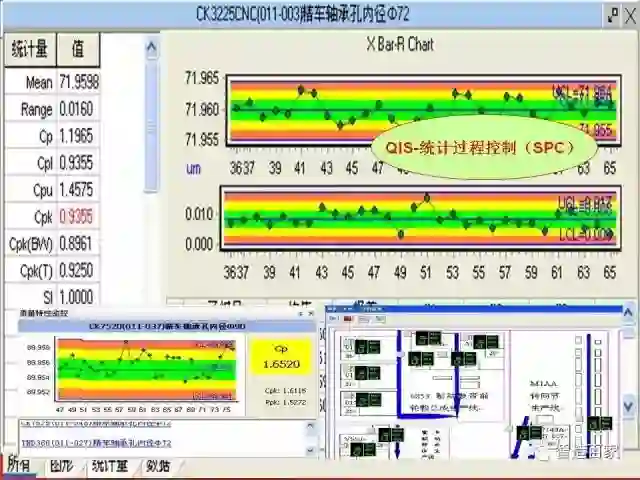
Task: Select the Cpl value 0.9355
Action: click(76, 163)
